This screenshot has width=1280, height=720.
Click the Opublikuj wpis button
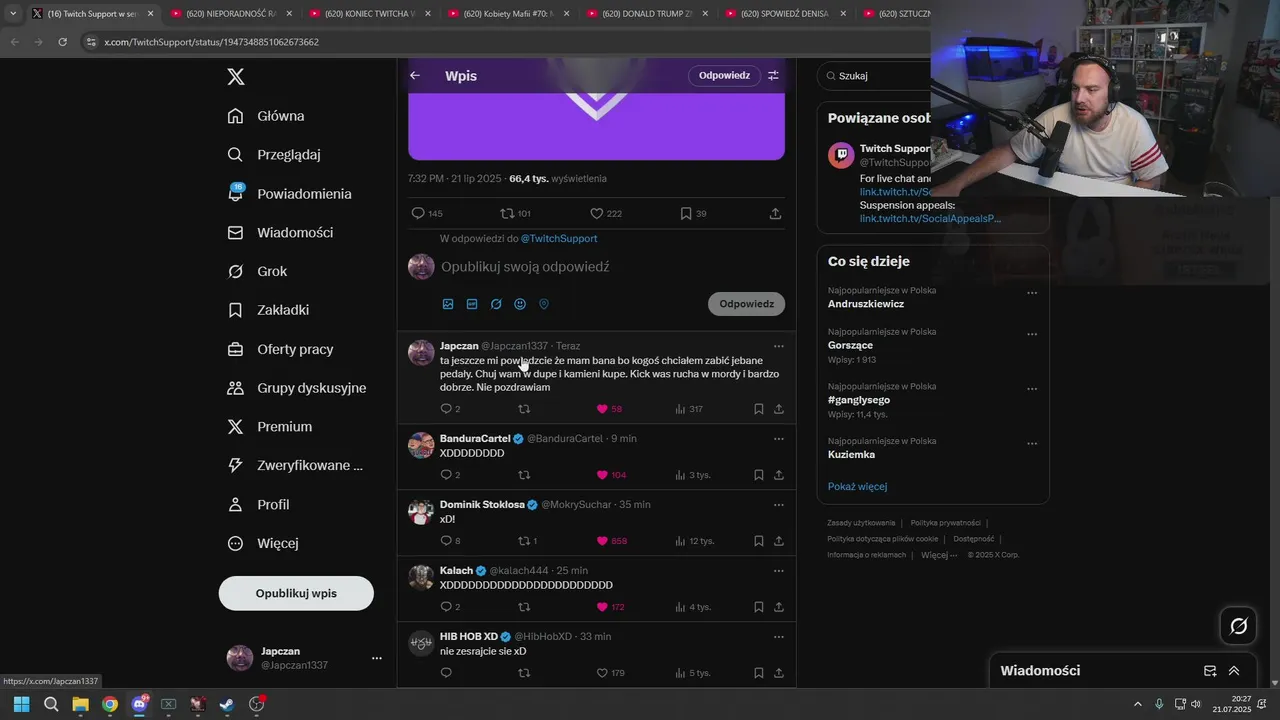tap(296, 593)
